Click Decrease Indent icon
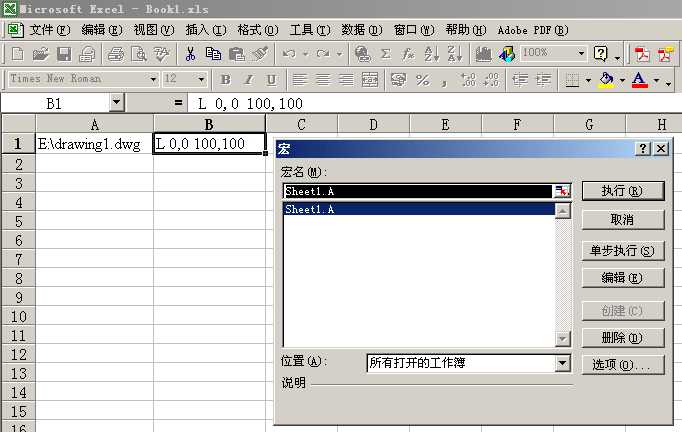Image resolution: width=682 pixels, height=432 pixels. pos(520,80)
